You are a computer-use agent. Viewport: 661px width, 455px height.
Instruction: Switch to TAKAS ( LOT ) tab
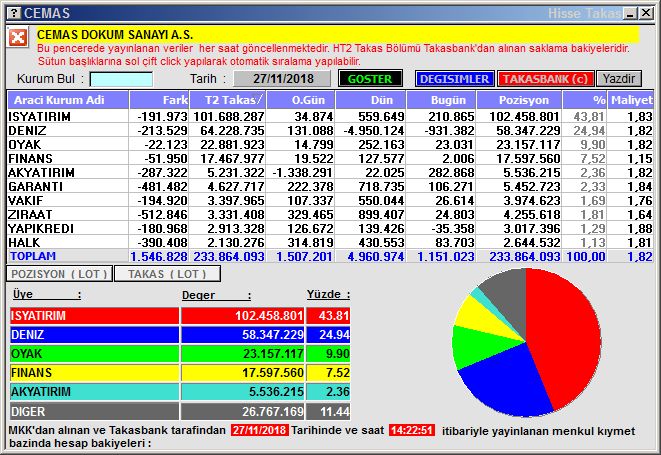167,274
